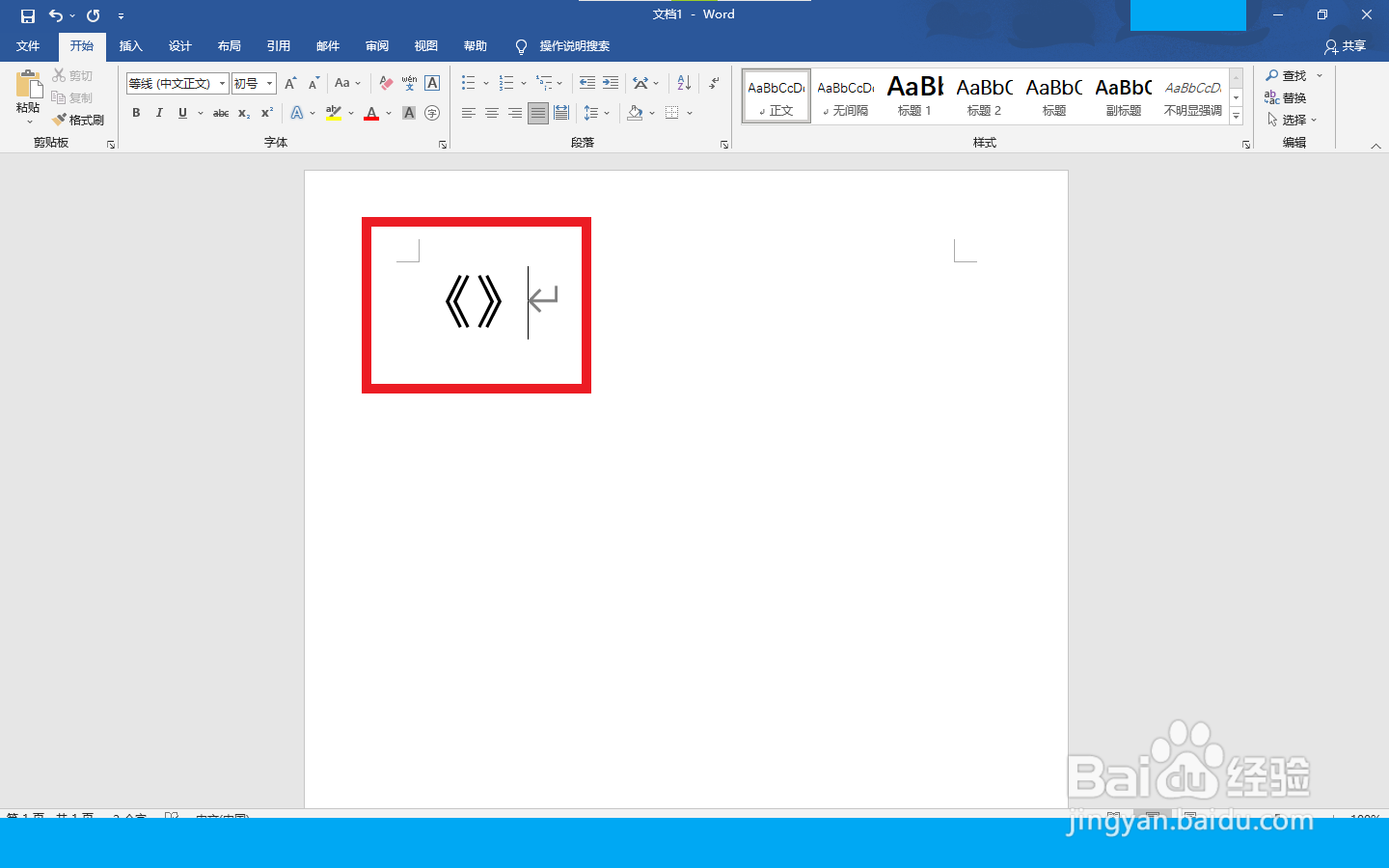Image resolution: width=1389 pixels, height=868 pixels.
Task: Open the font name combo box 等线
Action: coord(177,84)
